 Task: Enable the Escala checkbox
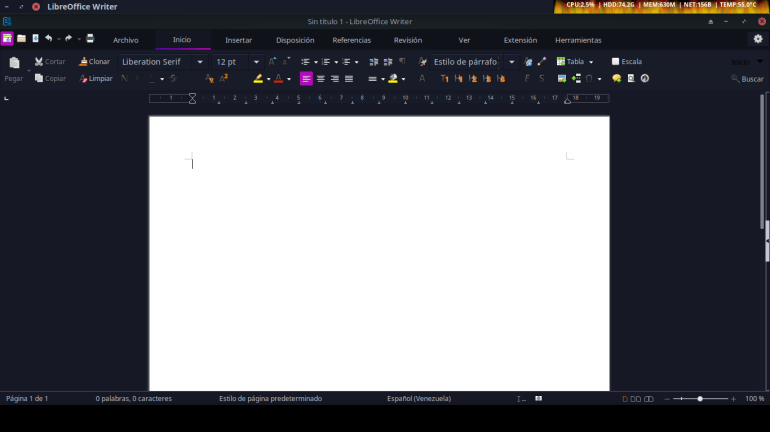(616, 62)
